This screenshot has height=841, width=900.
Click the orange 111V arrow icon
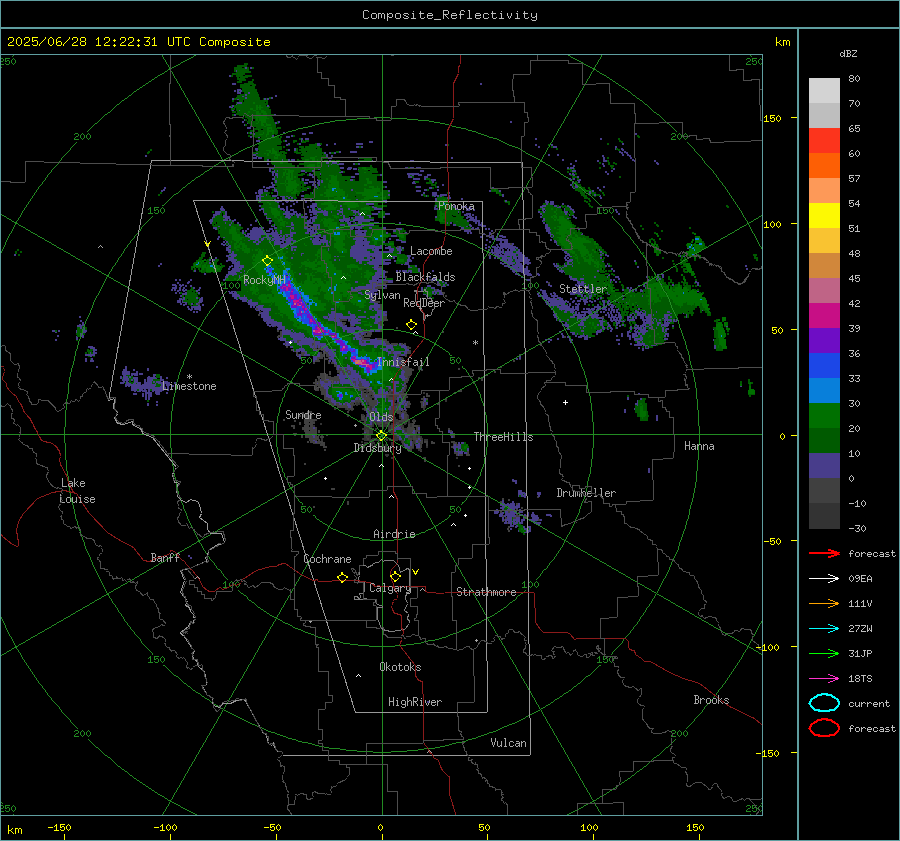[x=824, y=603]
